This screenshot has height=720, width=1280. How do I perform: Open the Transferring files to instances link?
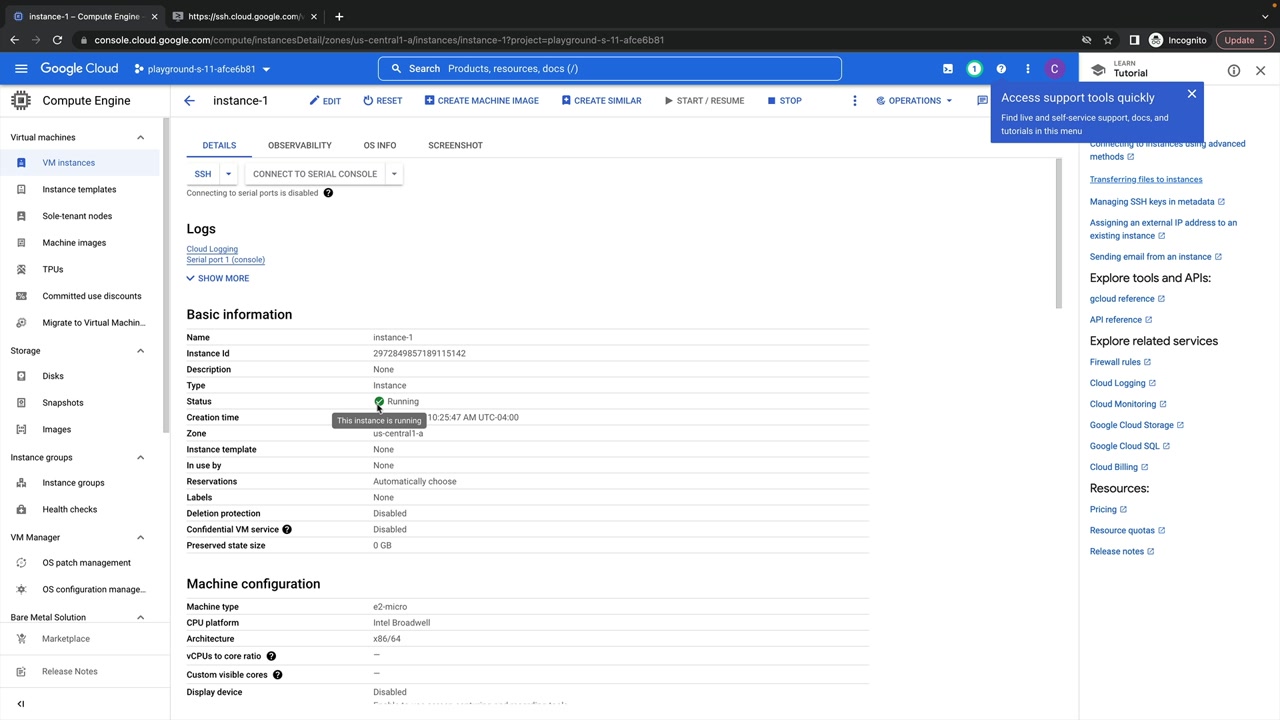click(1146, 180)
